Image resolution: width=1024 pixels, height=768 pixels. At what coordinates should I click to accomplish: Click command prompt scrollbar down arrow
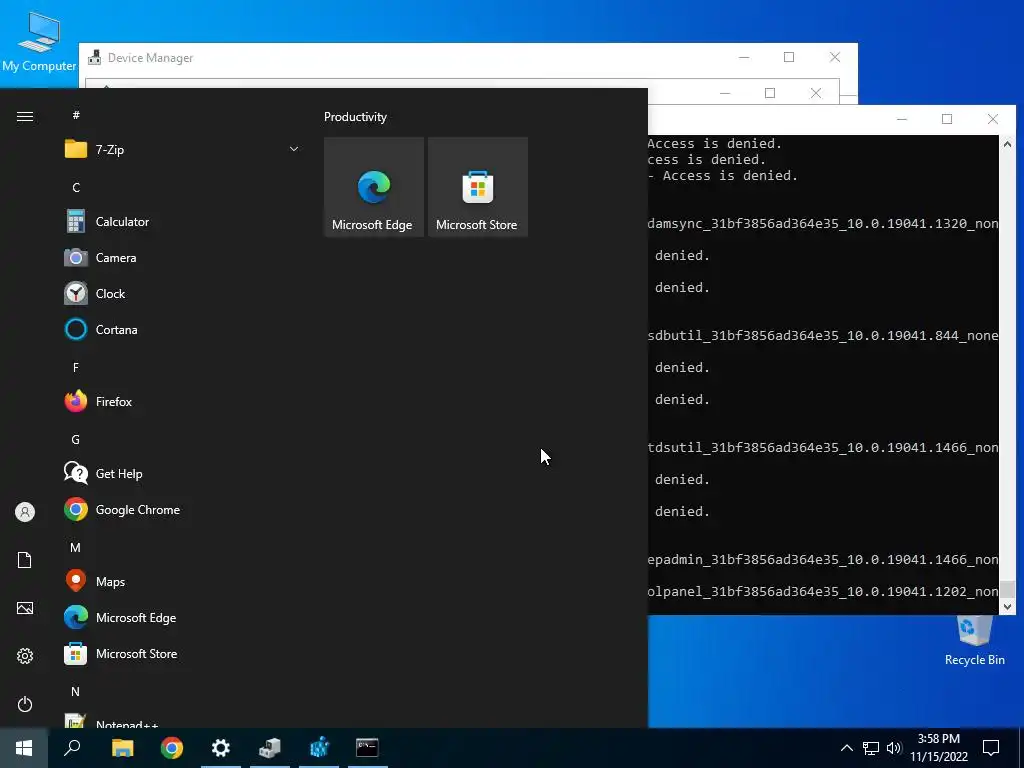coord(1007,607)
